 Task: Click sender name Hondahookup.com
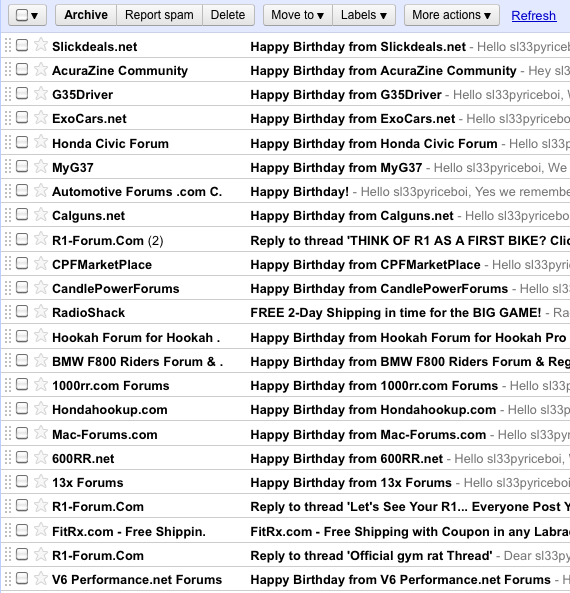coord(110,410)
